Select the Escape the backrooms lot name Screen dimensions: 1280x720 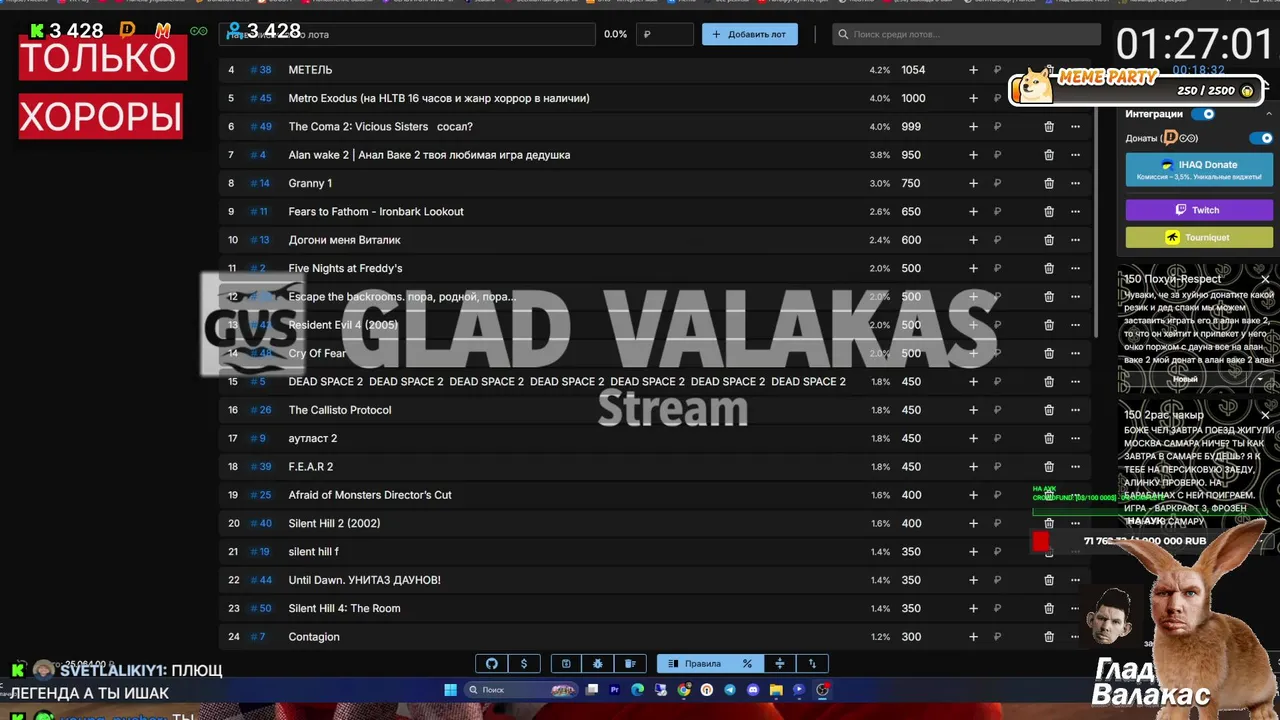[402, 297]
